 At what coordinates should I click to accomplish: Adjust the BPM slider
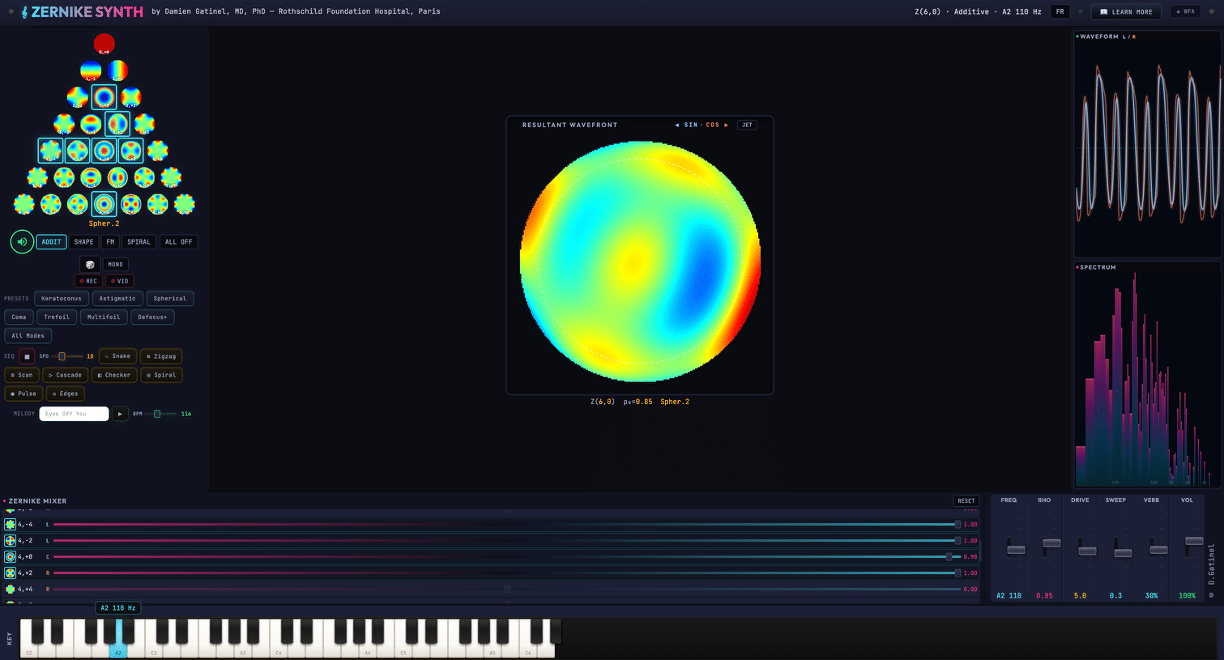(x=157, y=413)
